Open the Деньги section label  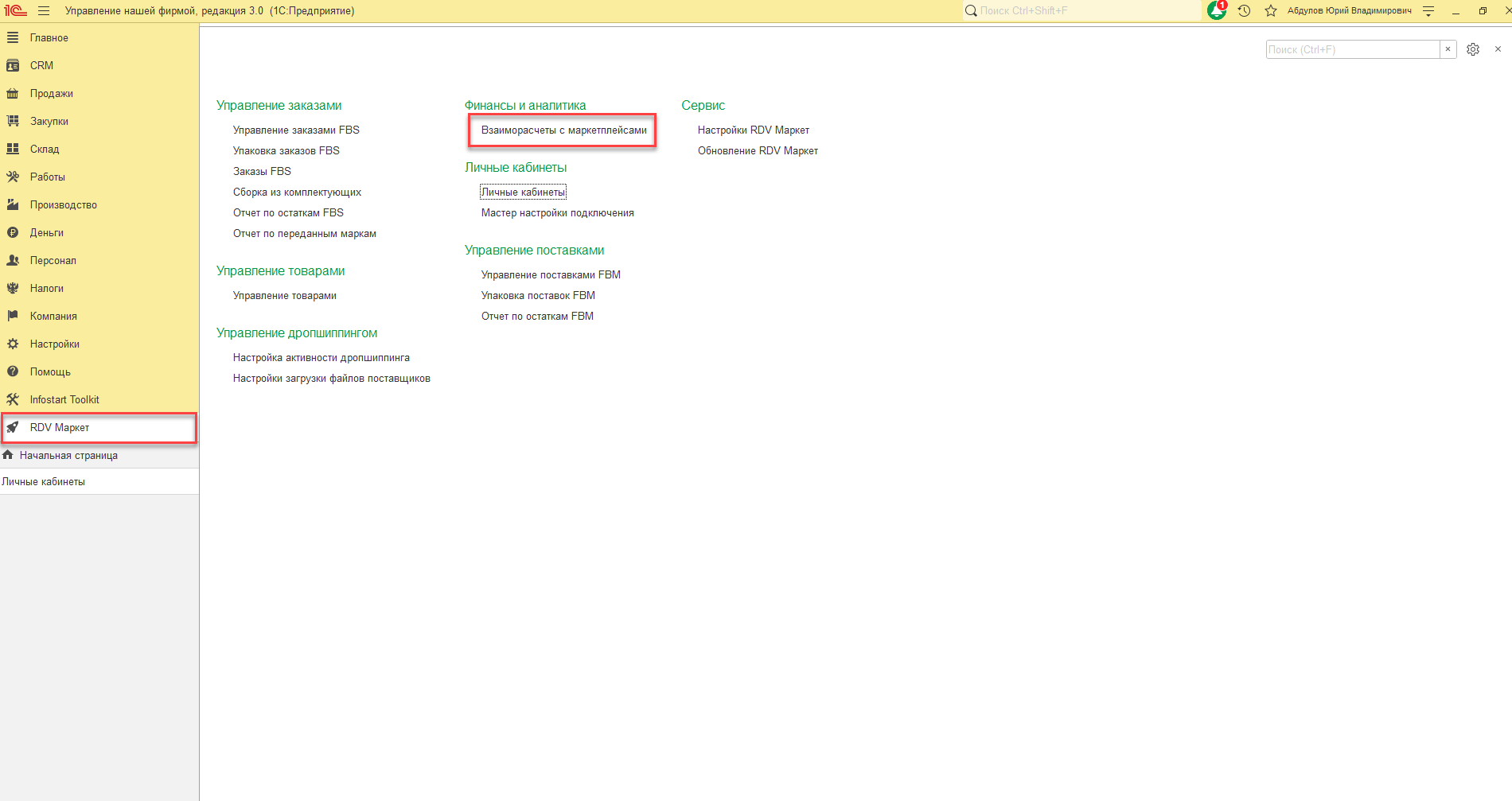tap(47, 232)
